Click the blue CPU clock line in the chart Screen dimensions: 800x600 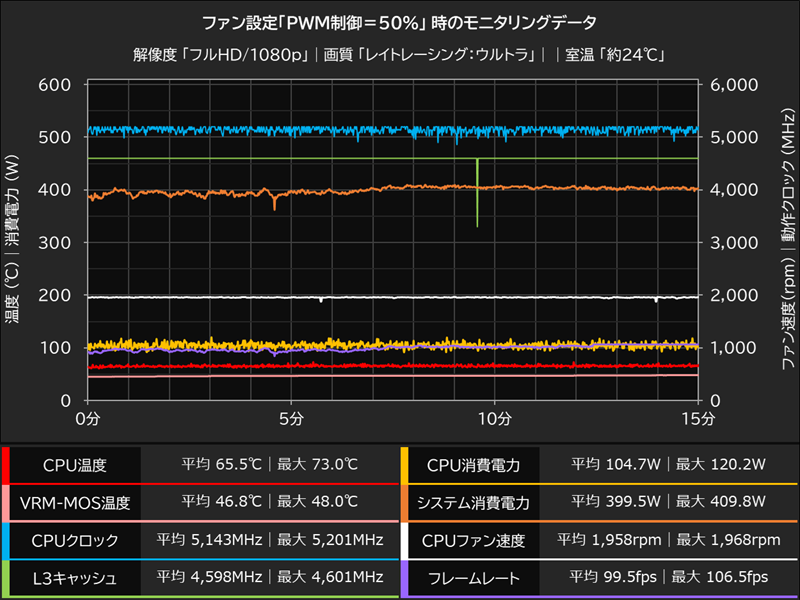[x=300, y=129]
